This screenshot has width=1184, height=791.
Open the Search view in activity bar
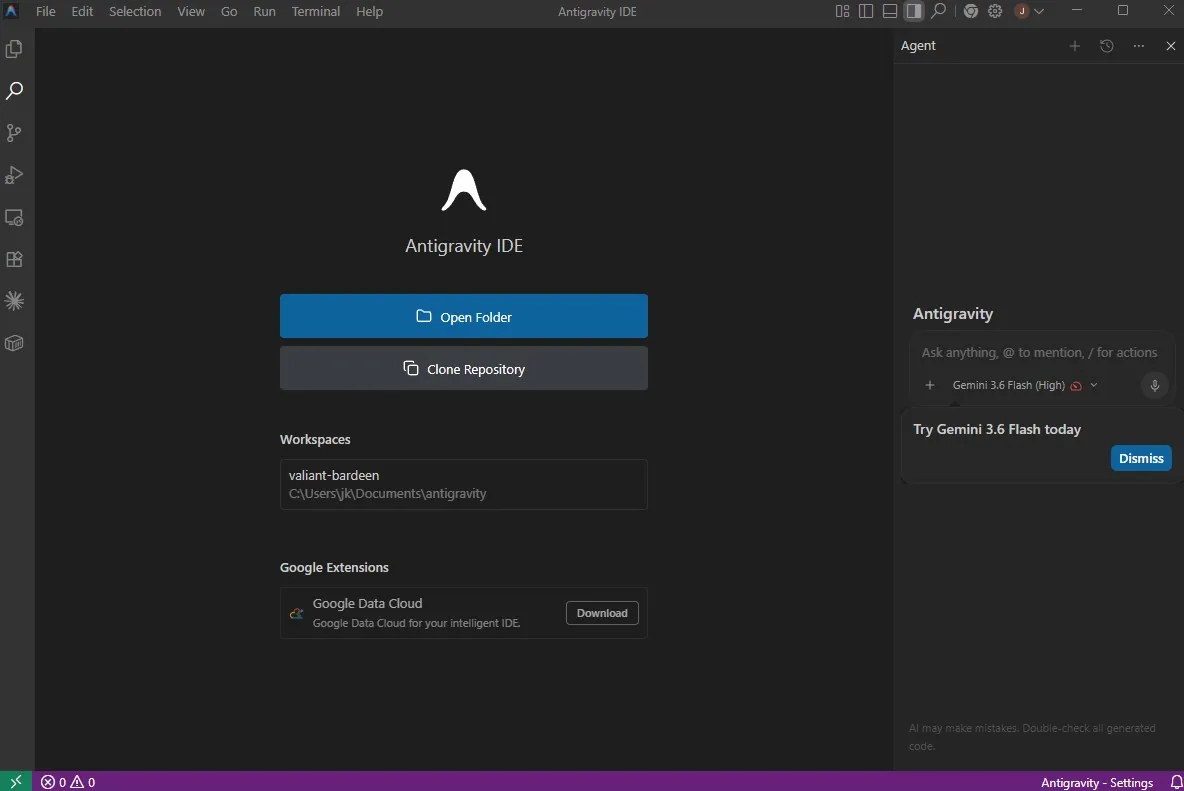pyautogui.click(x=14, y=91)
